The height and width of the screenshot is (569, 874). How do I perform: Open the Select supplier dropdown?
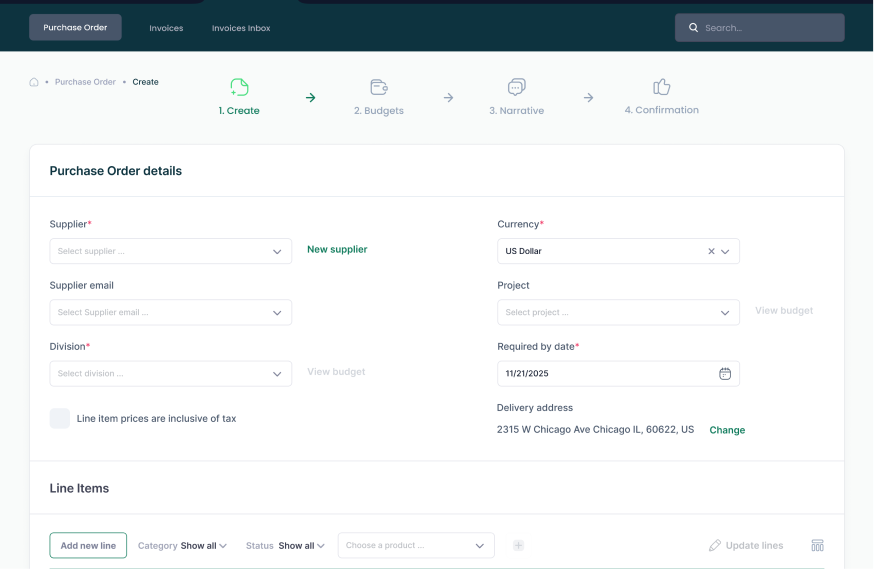171,251
